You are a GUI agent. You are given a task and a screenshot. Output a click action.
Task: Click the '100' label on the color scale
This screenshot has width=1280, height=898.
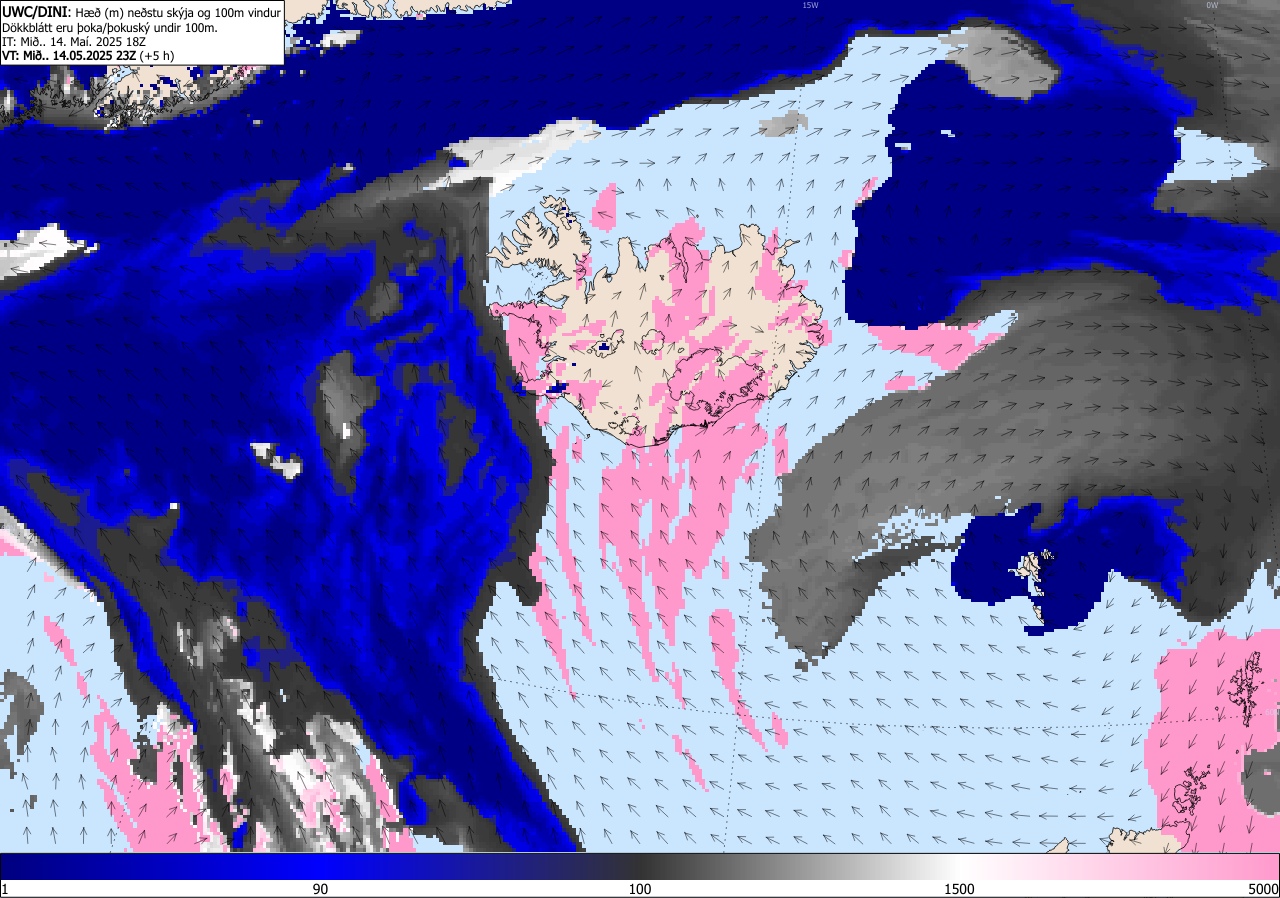click(640, 889)
